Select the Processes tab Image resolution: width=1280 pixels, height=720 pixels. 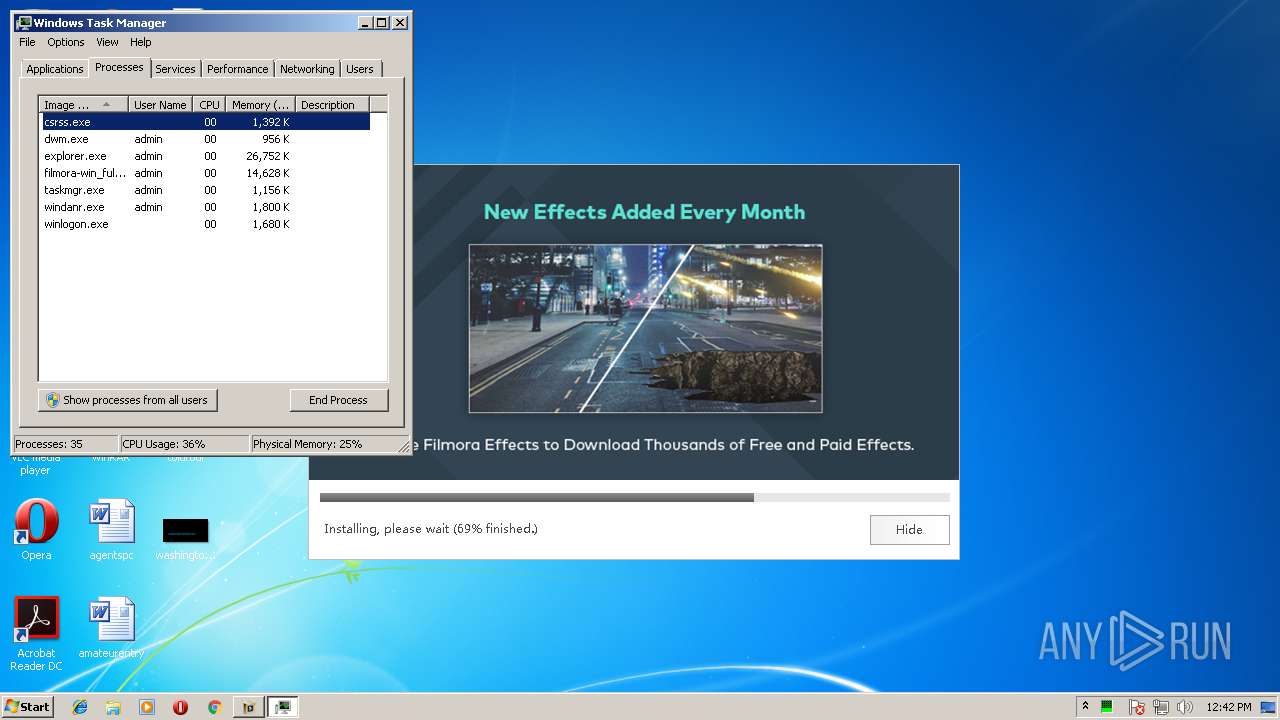(x=119, y=67)
